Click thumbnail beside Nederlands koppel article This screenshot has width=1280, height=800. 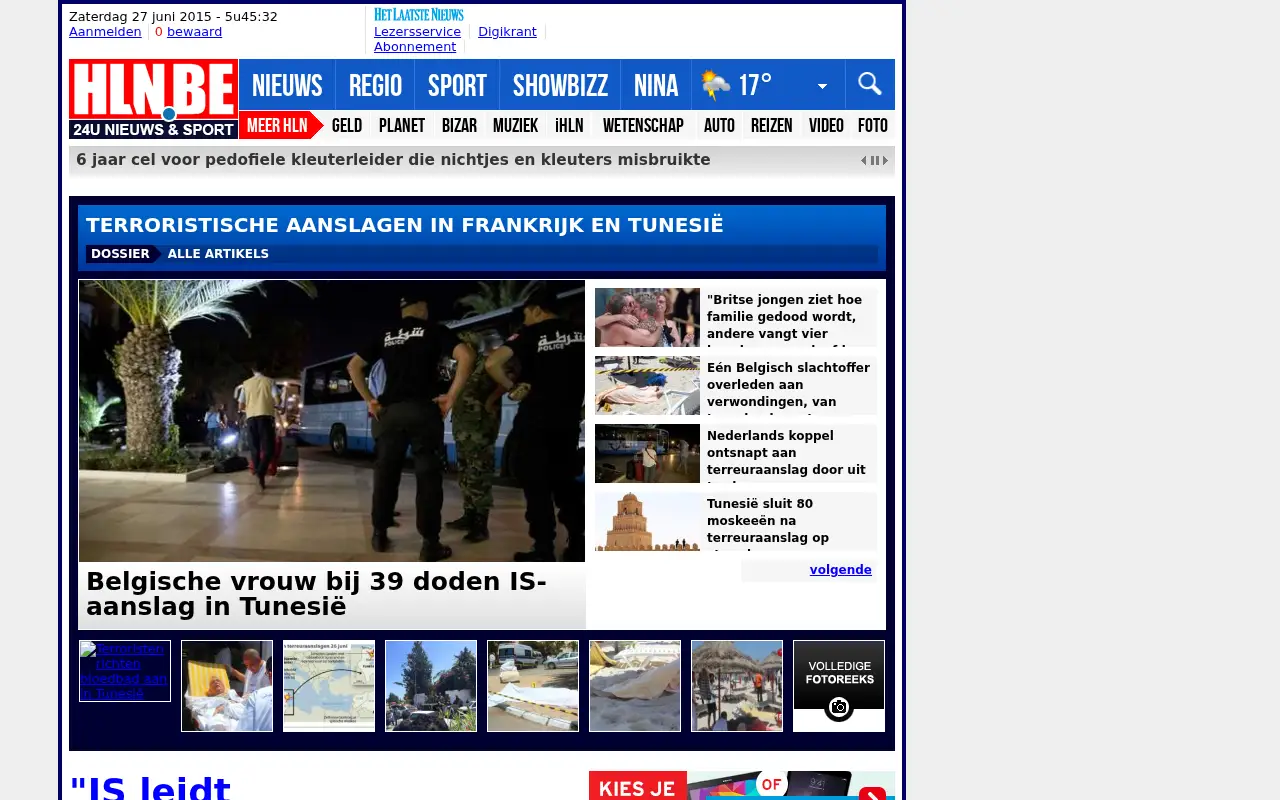pos(647,453)
